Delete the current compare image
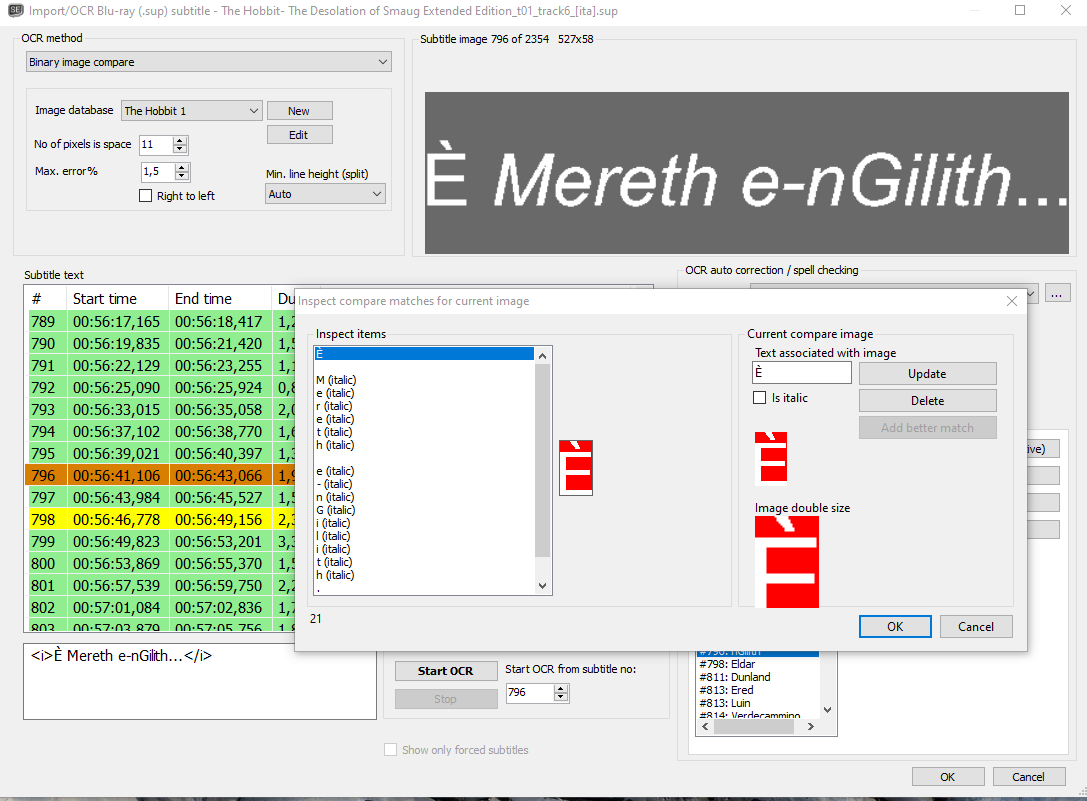Screen dimensions: 1087x801 click(927, 400)
